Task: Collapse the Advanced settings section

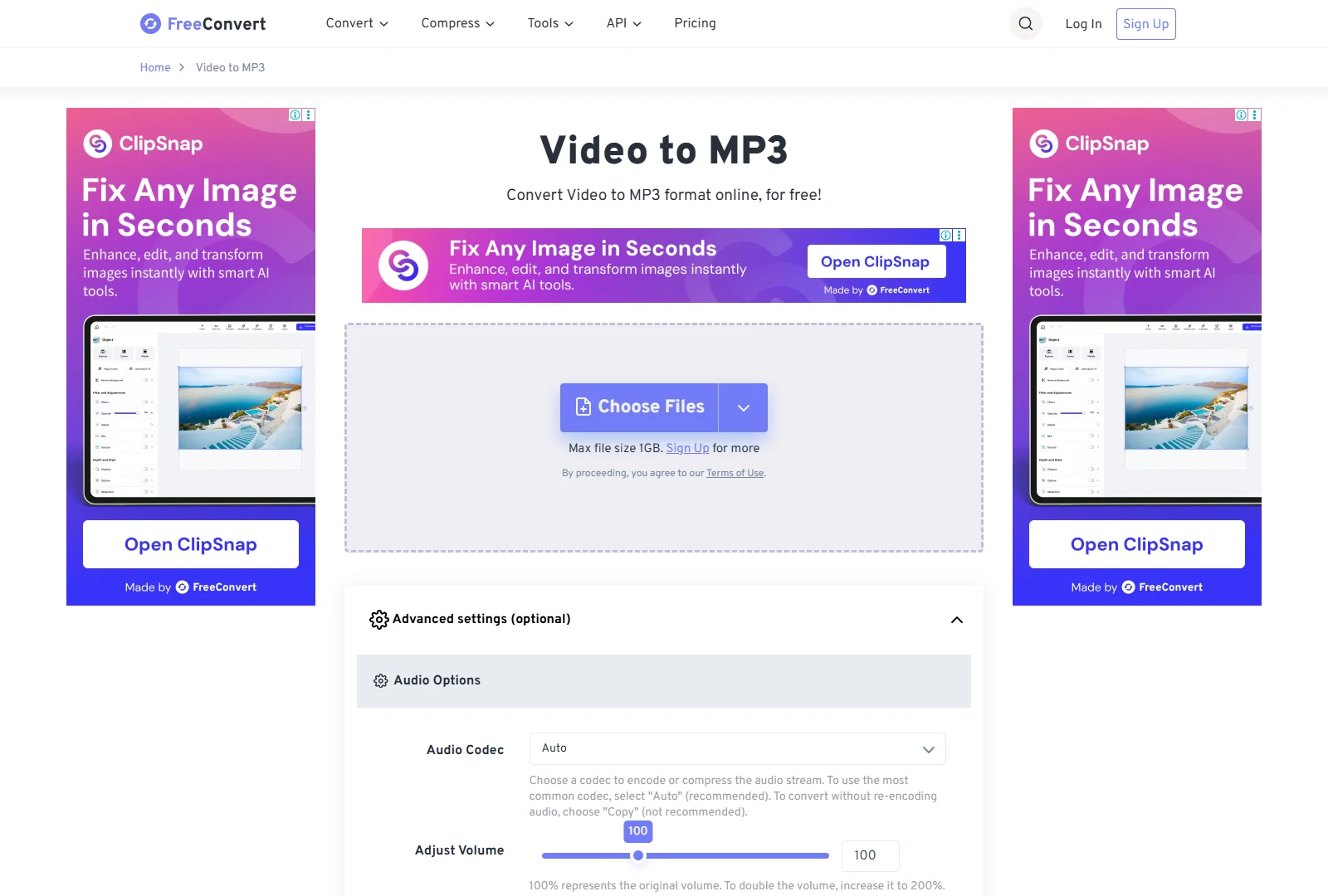Action: pos(957,620)
